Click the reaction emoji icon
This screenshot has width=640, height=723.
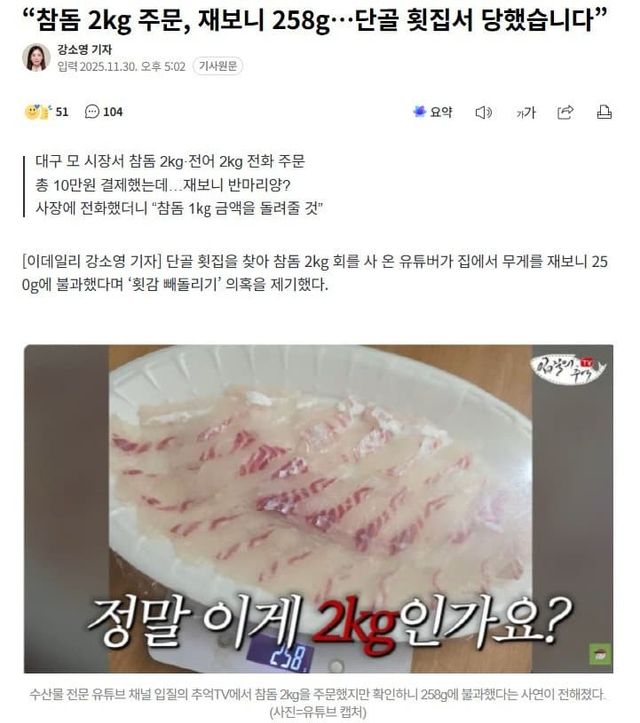(x=37, y=112)
